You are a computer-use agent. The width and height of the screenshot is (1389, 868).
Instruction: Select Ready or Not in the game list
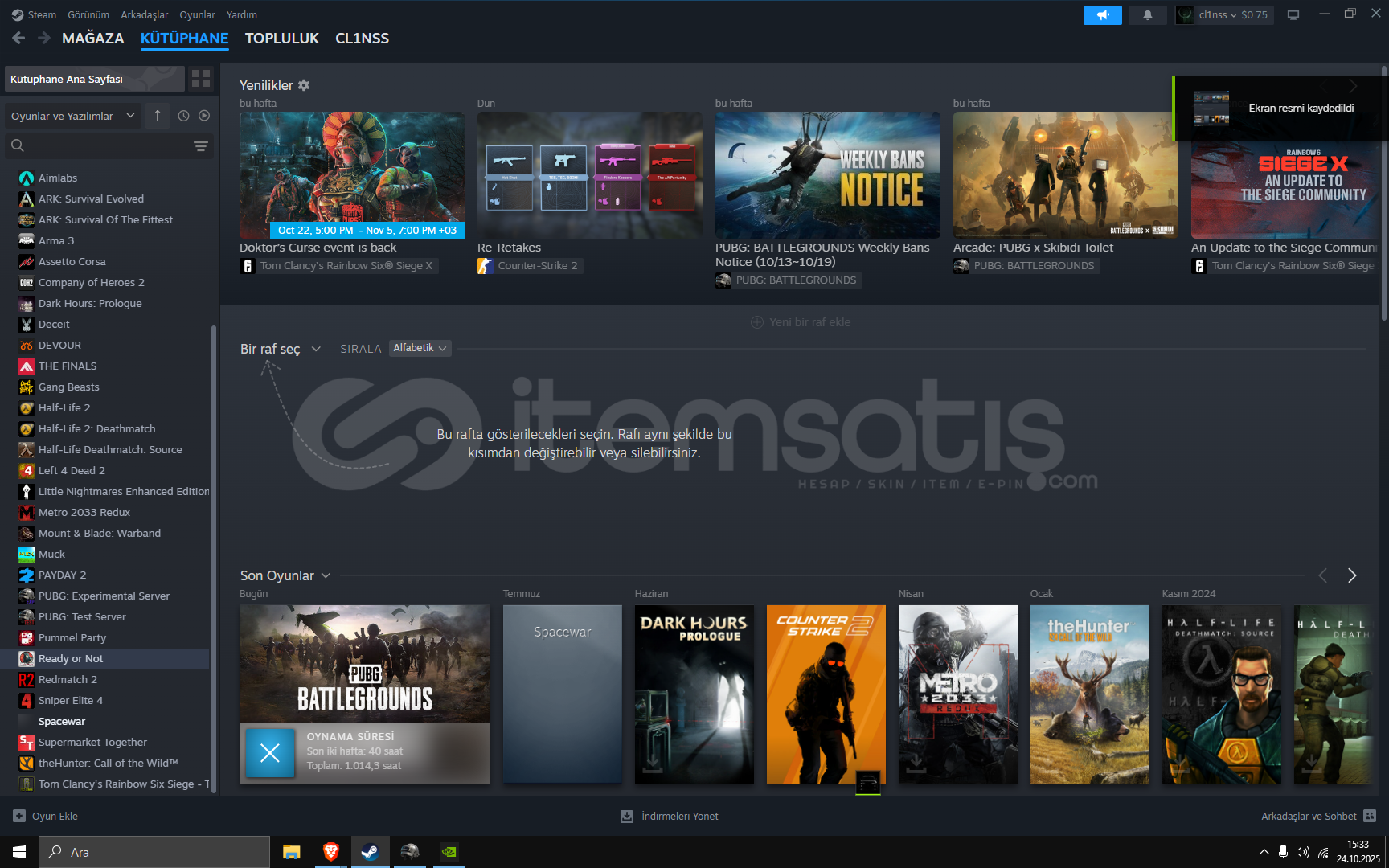[x=71, y=659]
